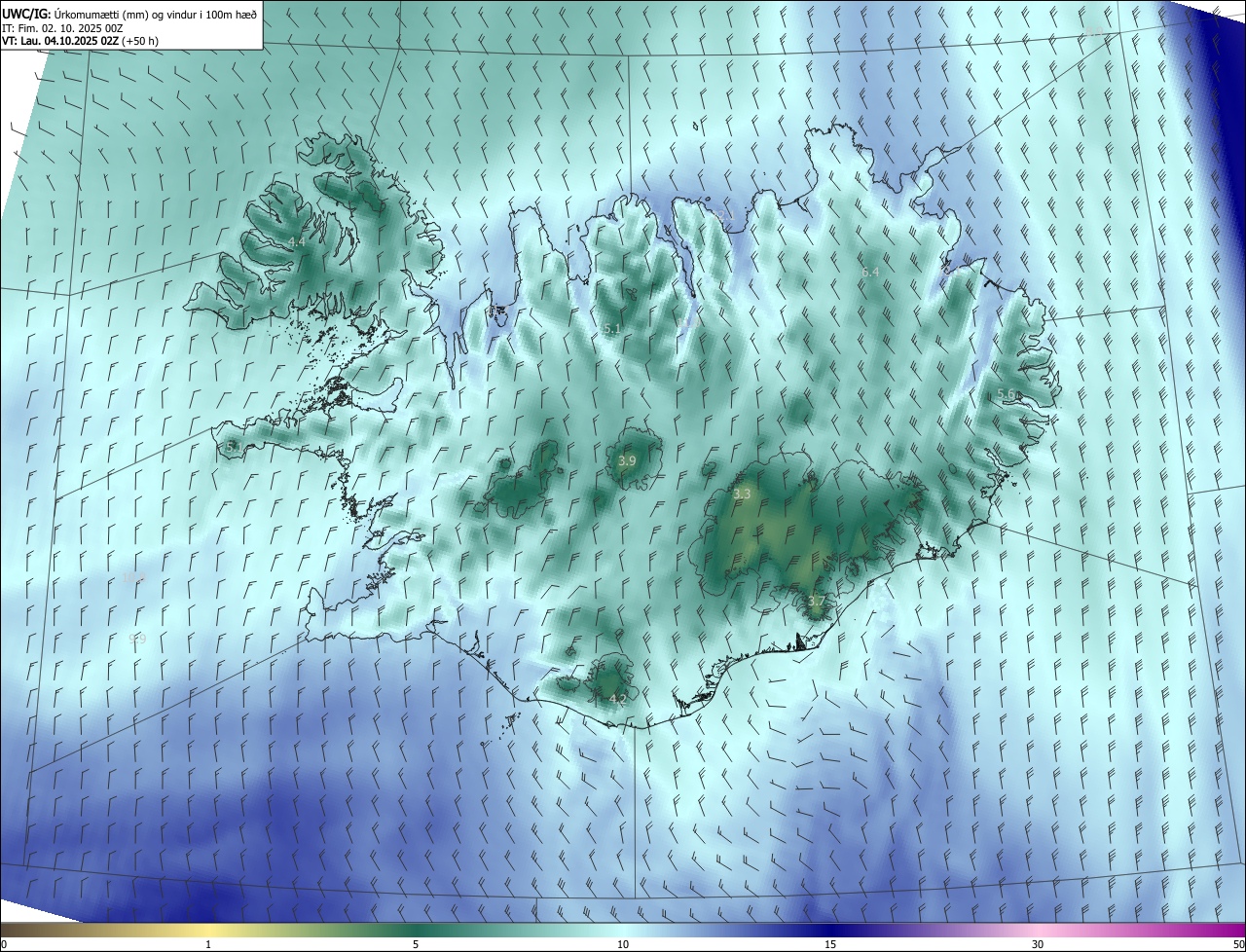Image resolution: width=1246 pixels, height=952 pixels.
Task: Click the 5 tick label on the color scale
Action: click(x=416, y=944)
